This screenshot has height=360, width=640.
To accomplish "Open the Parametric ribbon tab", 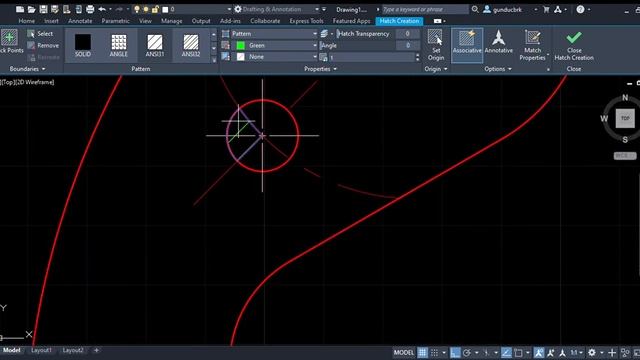I will click(116, 21).
